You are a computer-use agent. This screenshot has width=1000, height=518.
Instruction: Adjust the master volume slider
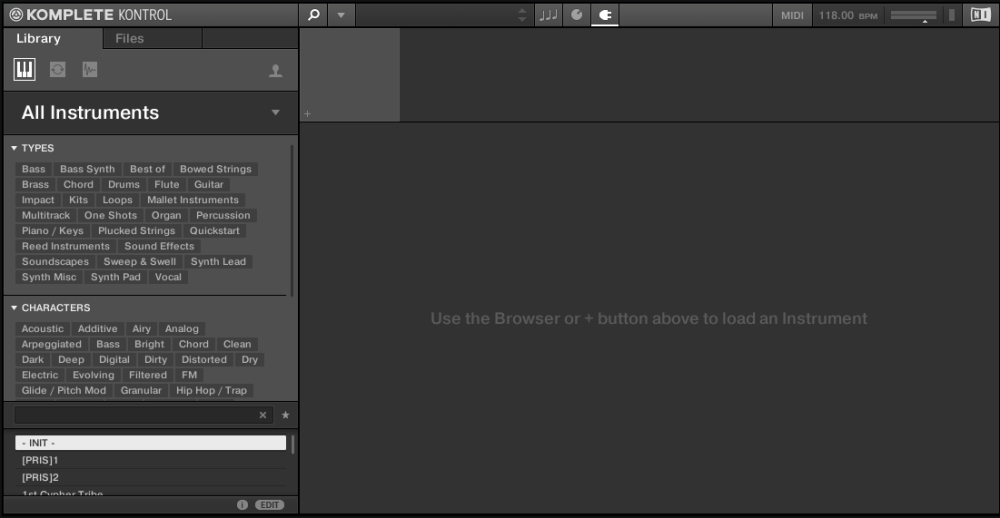click(913, 15)
